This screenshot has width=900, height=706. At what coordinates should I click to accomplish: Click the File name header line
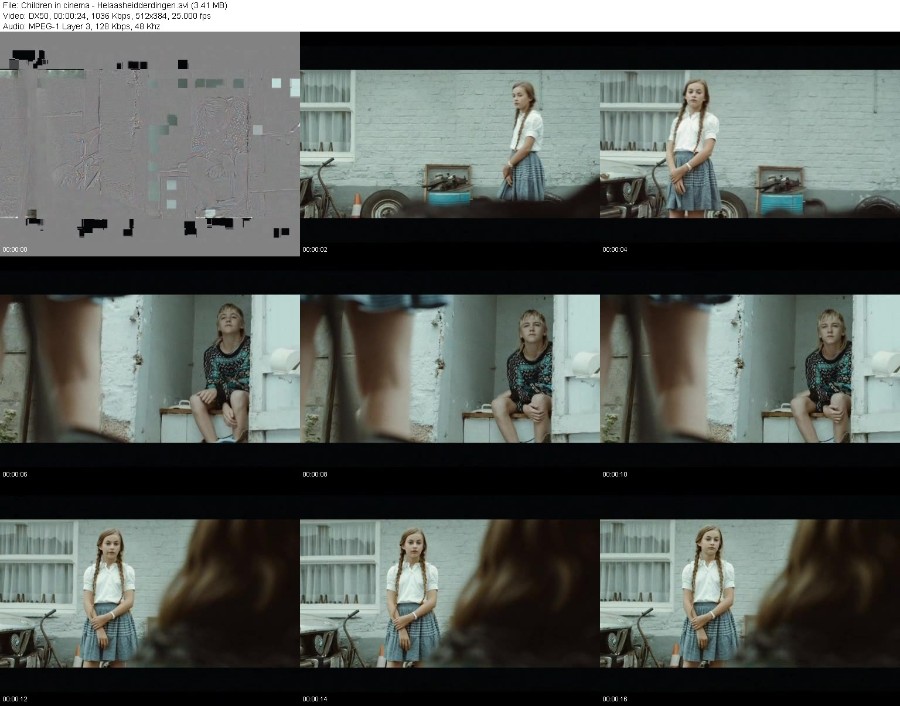[x=115, y=5]
